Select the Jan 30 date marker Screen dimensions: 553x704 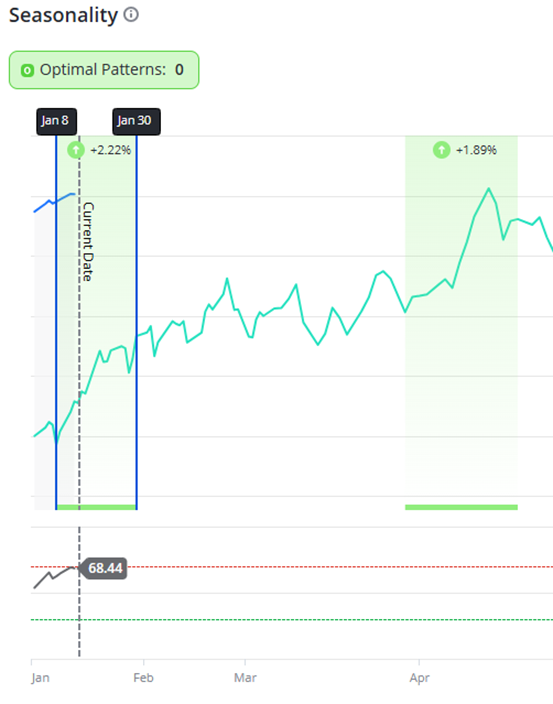(136, 121)
